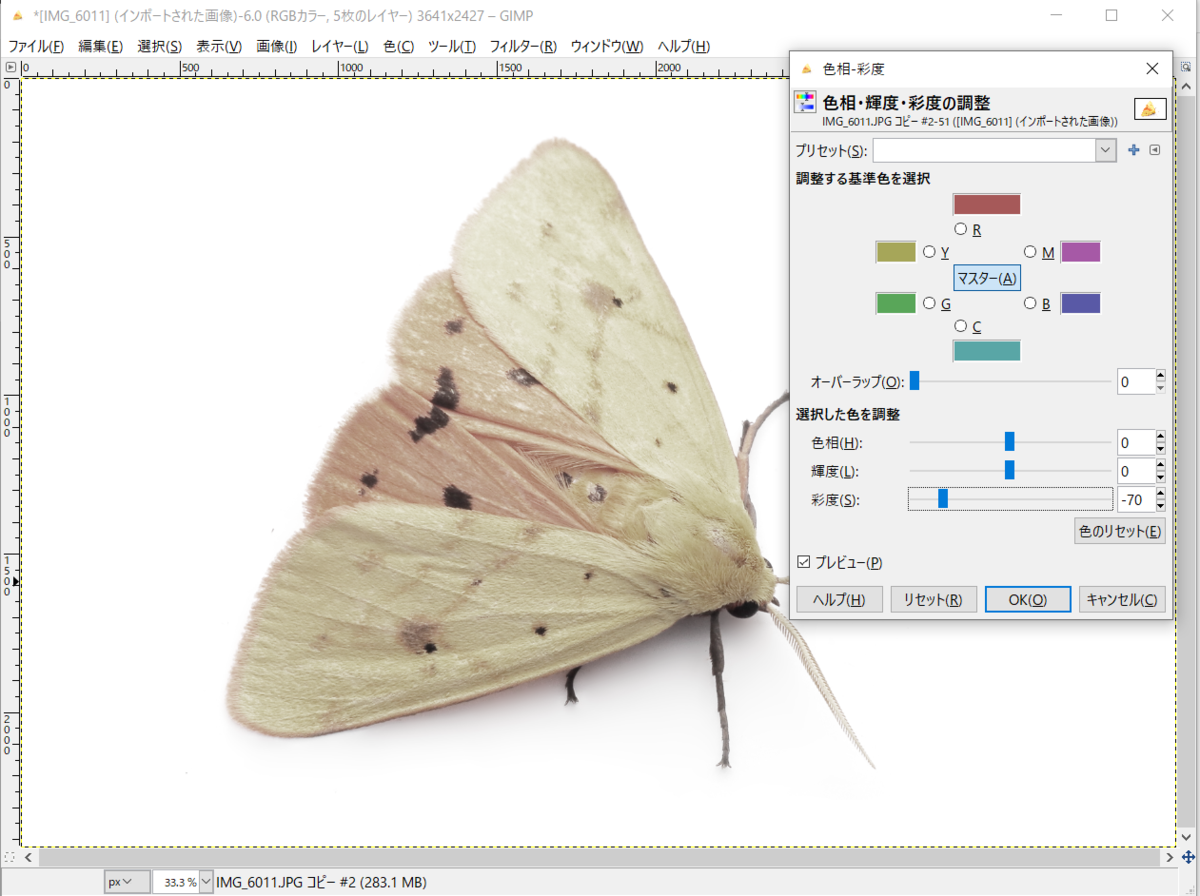This screenshot has width=1200, height=896.
Task: Close the 色相-彩度 dialog
Action: click(1152, 68)
